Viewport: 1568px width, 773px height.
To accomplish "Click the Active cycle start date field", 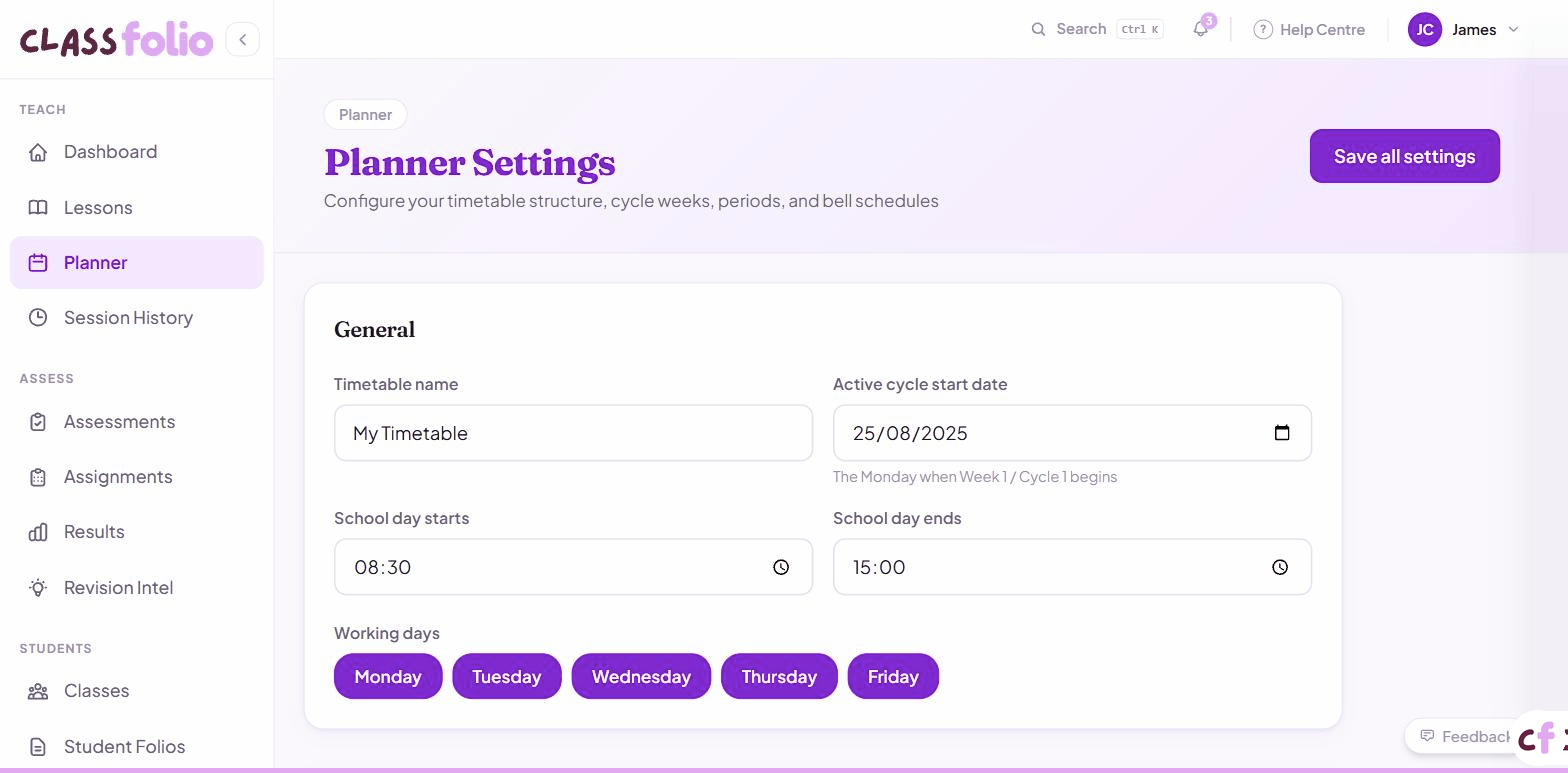I will (1072, 433).
